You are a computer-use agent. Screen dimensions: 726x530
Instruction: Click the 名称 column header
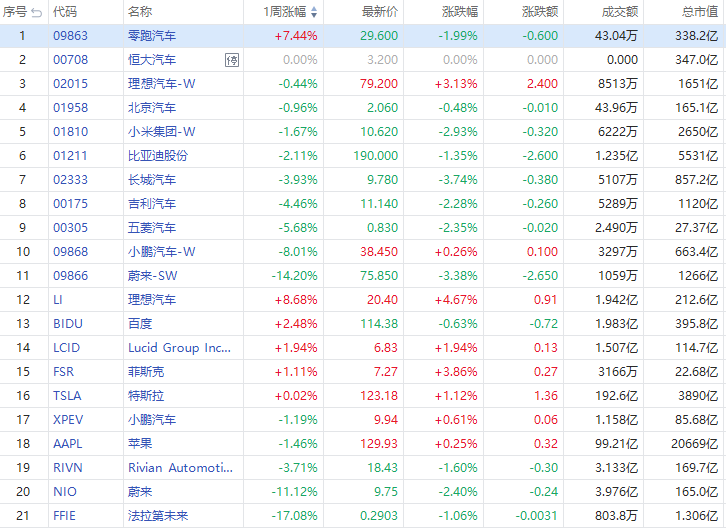(140, 12)
